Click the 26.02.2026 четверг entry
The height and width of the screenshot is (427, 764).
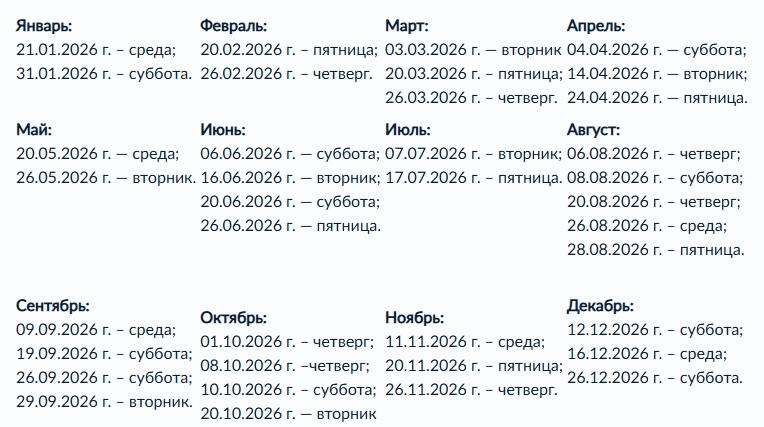[x=286, y=73]
